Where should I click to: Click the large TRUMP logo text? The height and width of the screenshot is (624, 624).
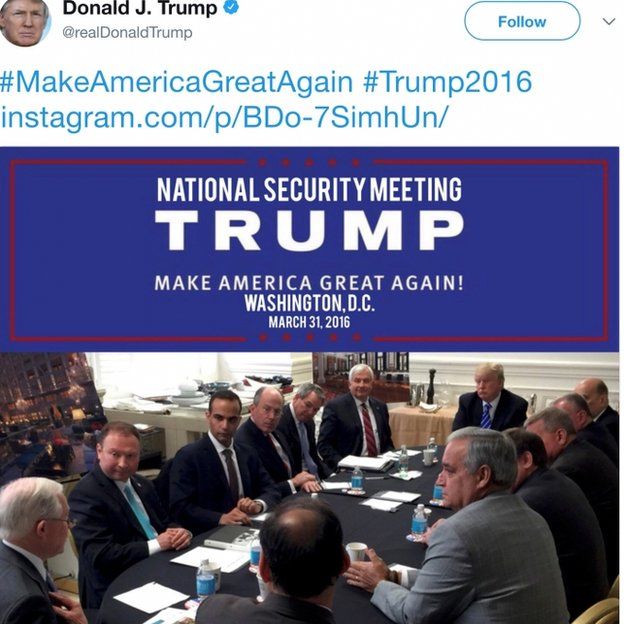(x=309, y=231)
